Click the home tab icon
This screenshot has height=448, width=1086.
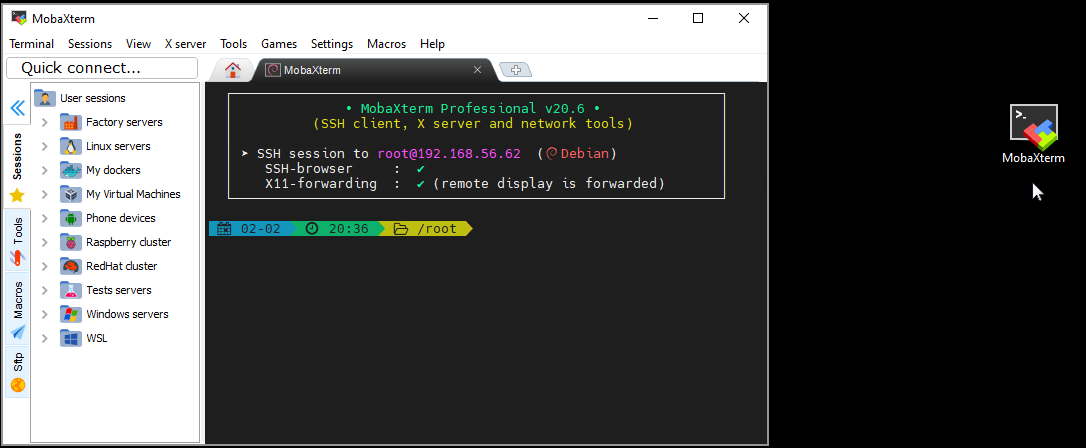233,70
